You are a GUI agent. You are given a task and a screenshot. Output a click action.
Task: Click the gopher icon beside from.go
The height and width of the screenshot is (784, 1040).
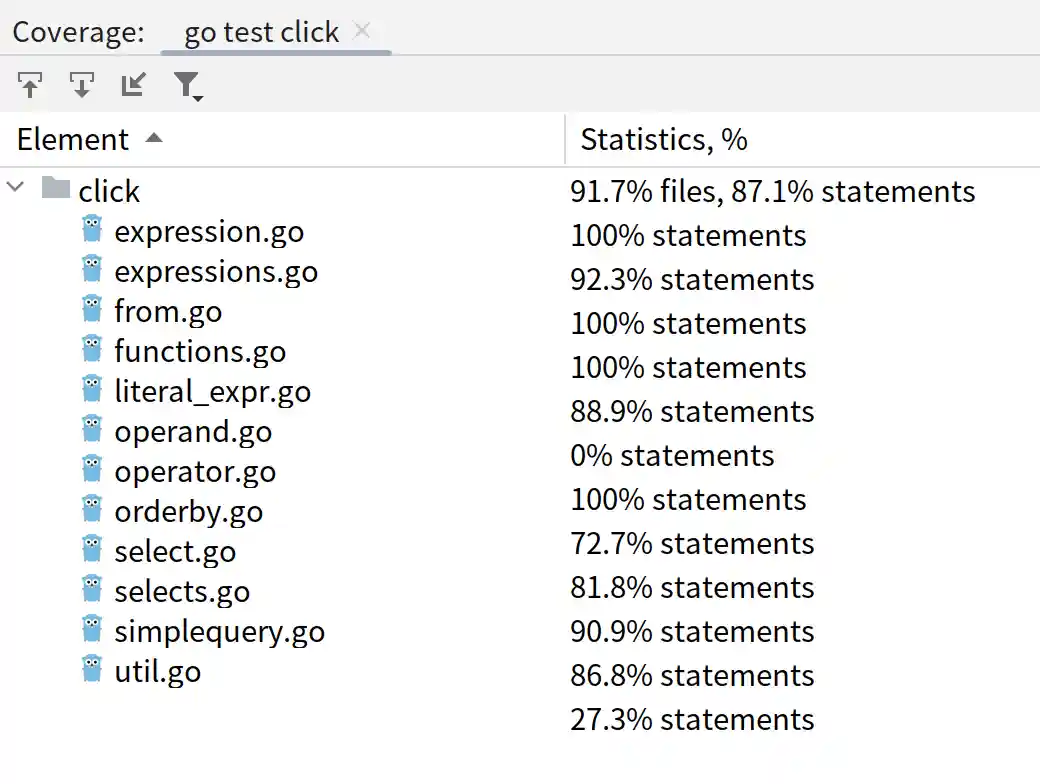[x=92, y=309]
